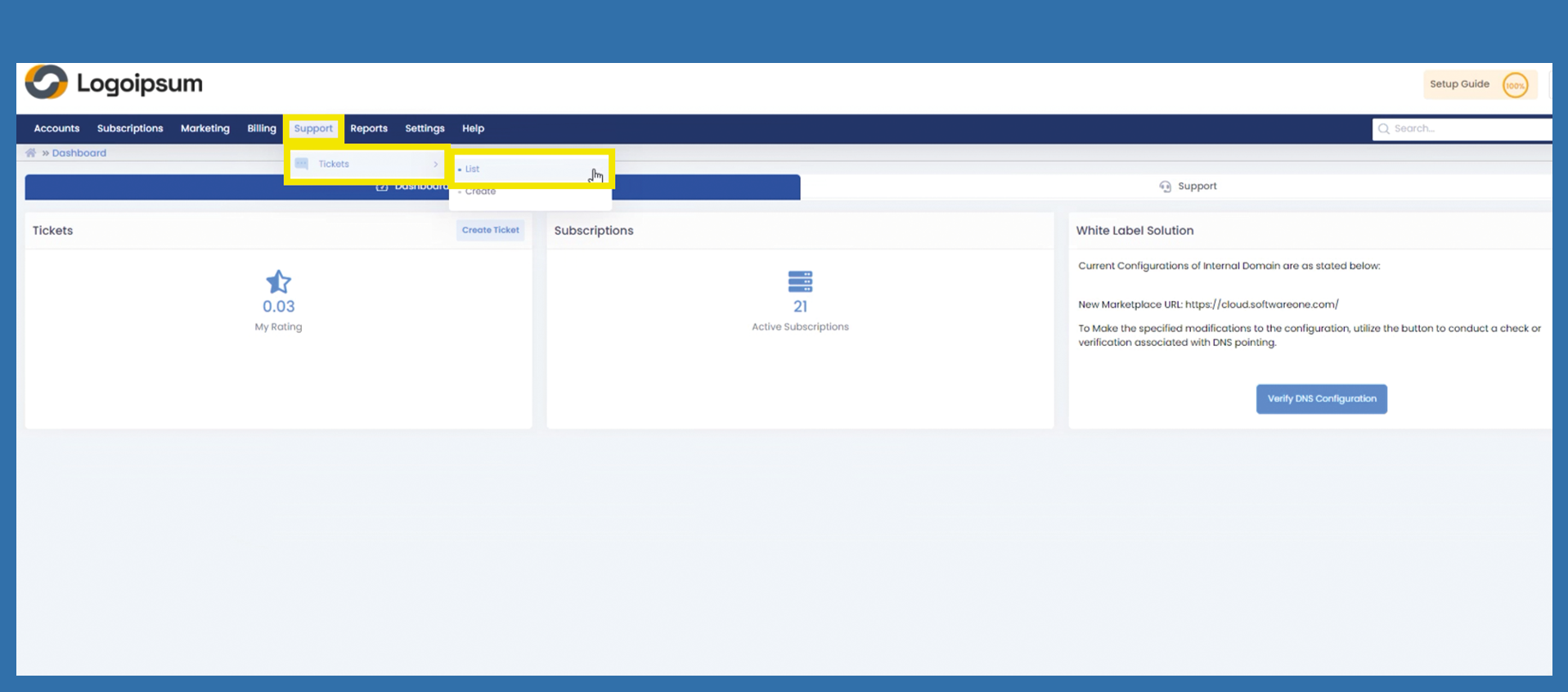Select Create under Tickets
Screen dimensions: 1568x692
480,191
